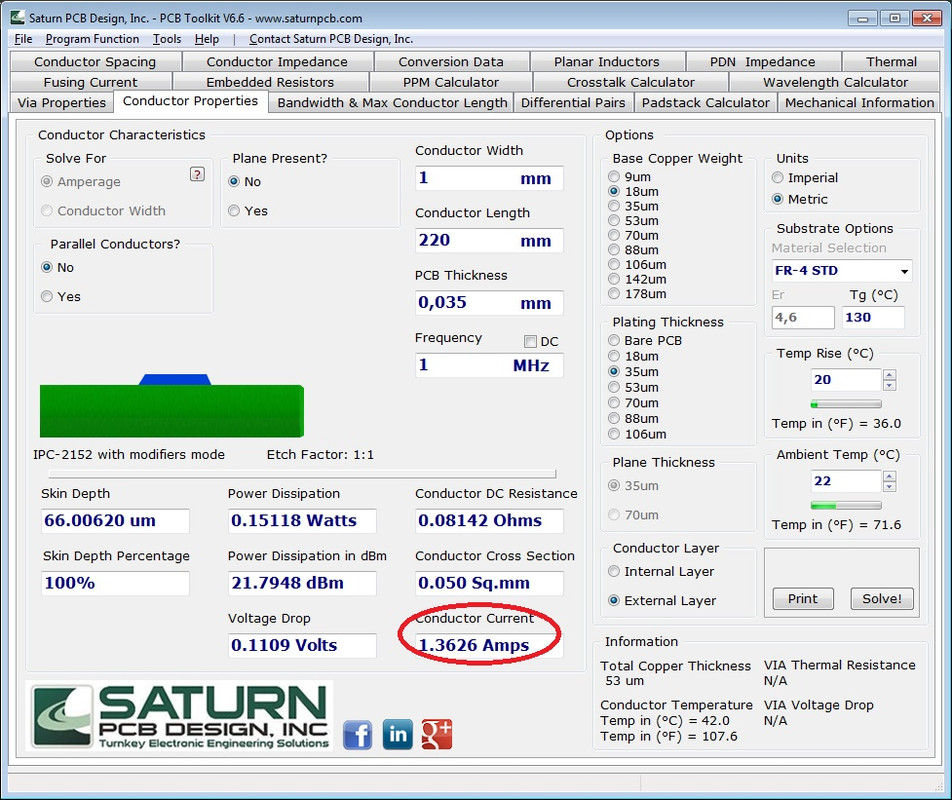952x800 pixels.
Task: Open the Program Function menu
Action: pos(92,39)
